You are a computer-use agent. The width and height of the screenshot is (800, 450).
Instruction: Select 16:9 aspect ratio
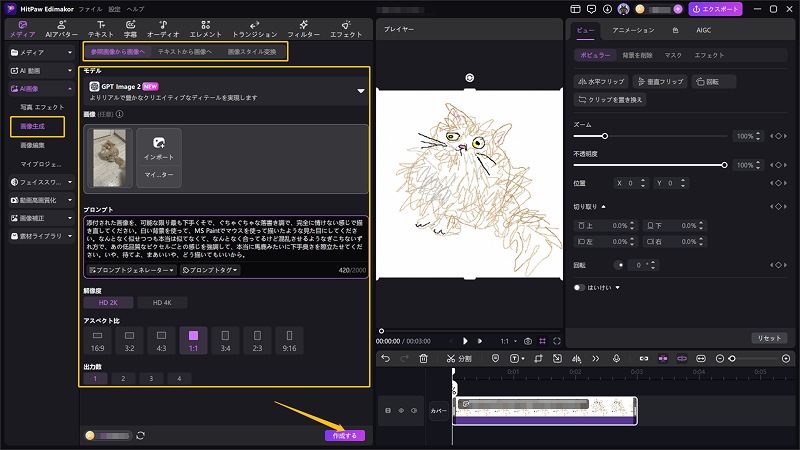point(97,341)
